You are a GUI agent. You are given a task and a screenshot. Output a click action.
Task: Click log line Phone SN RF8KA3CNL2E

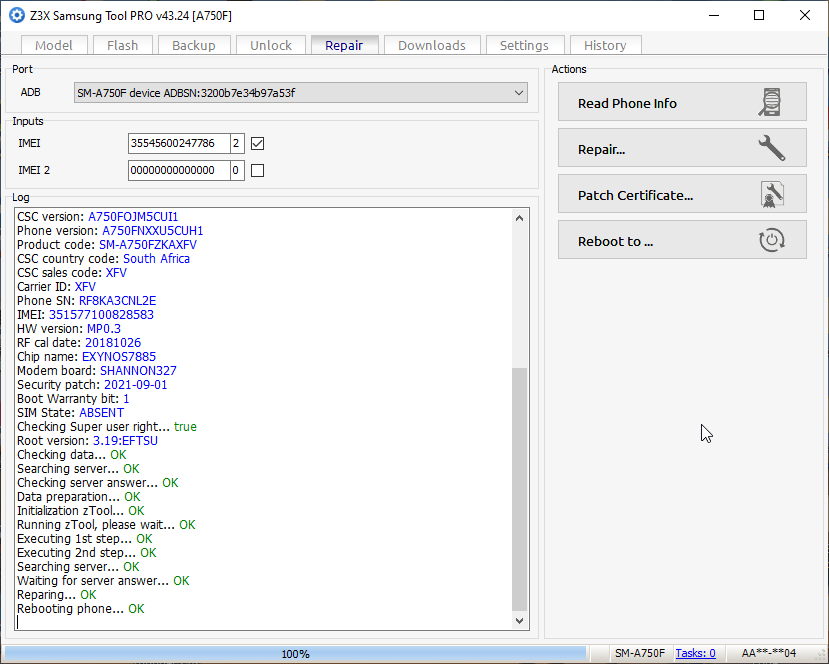[87, 301]
